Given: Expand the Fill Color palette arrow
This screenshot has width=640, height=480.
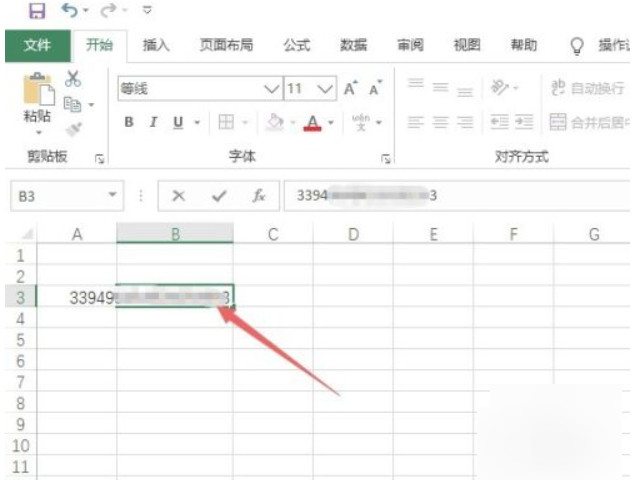Looking at the screenshot, I should 293,122.
